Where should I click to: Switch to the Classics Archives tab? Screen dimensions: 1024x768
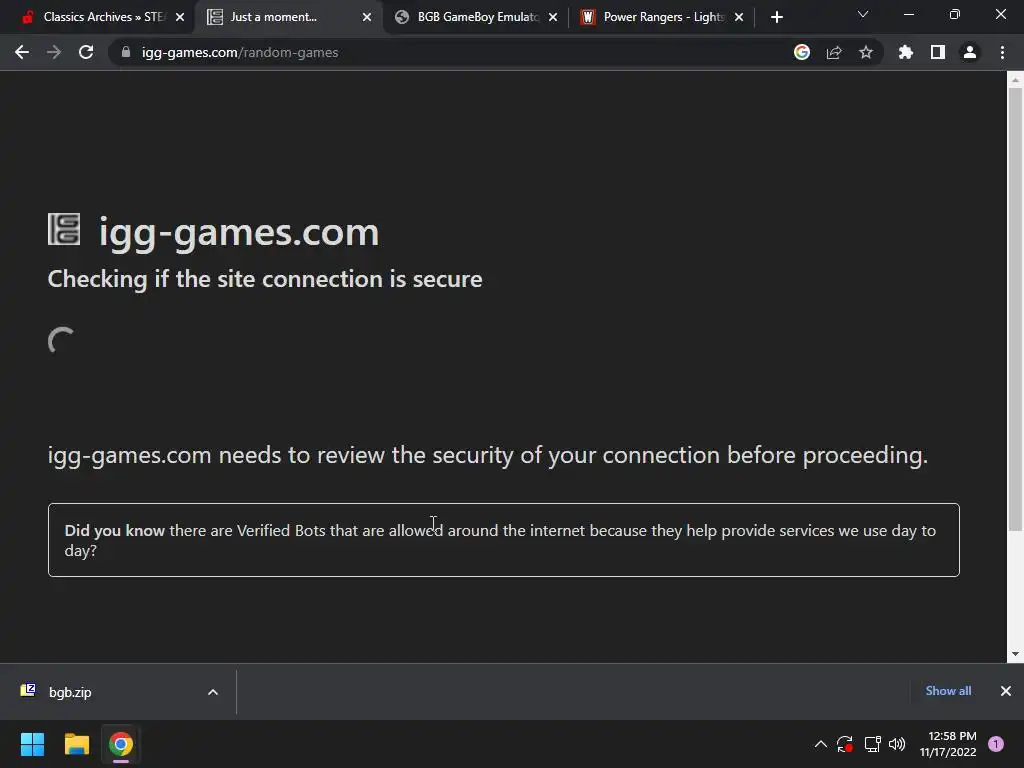pos(95,17)
